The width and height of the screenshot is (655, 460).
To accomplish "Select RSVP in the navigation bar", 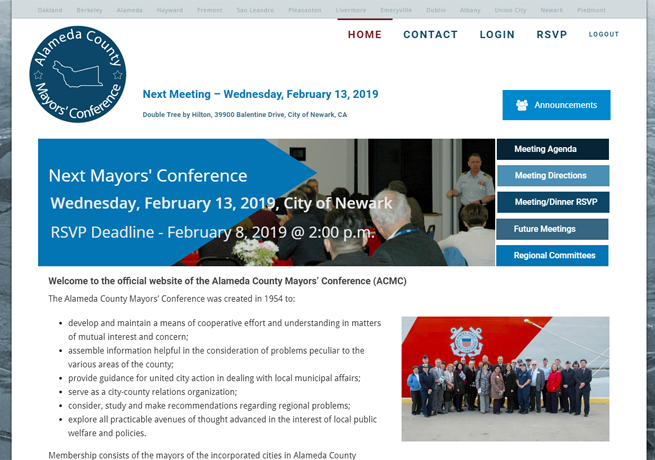I will 552,34.
